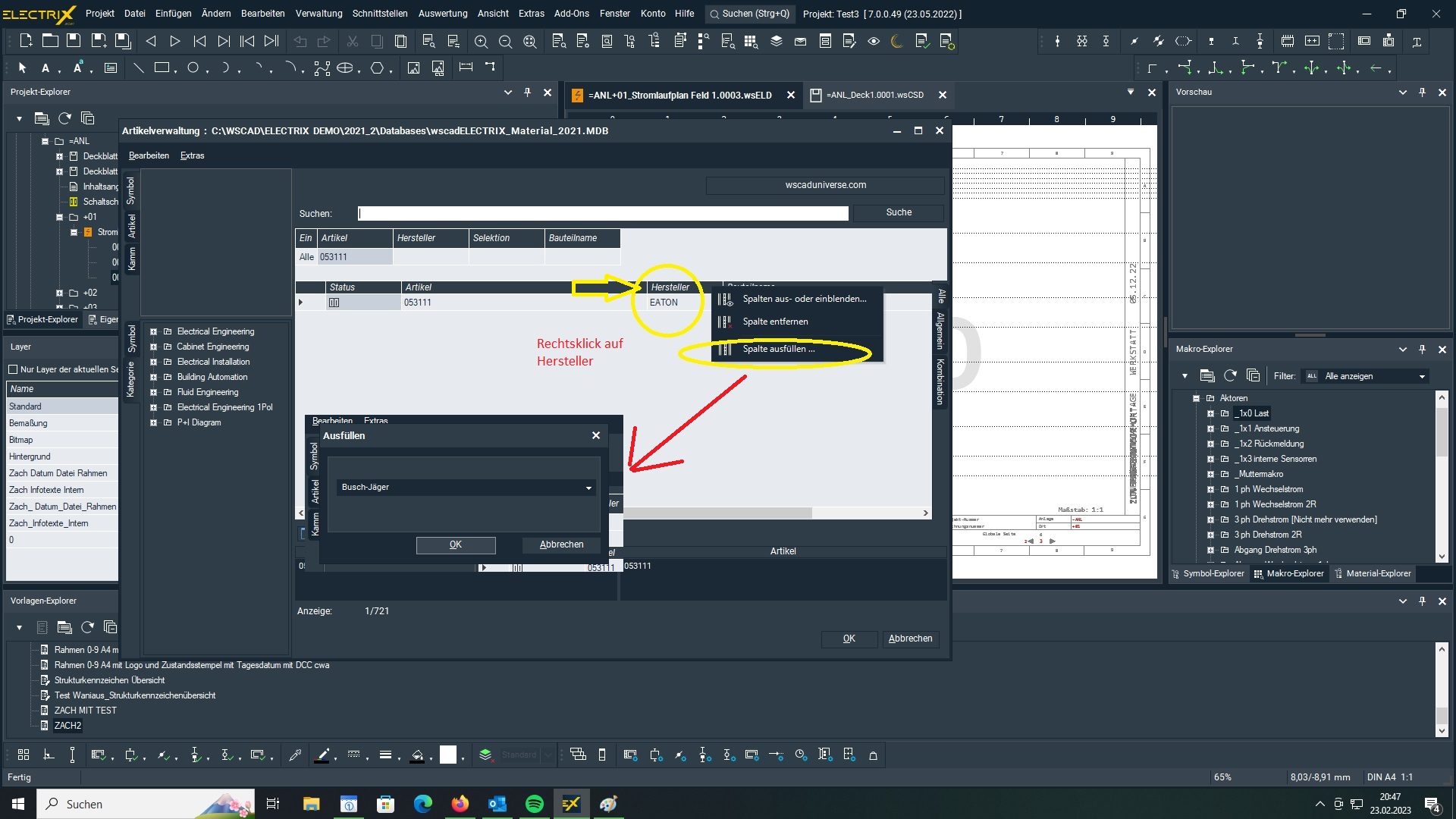Open the Busch-Jäger dropdown in Ausfüllen
The width and height of the screenshot is (1456, 819).
(x=588, y=488)
